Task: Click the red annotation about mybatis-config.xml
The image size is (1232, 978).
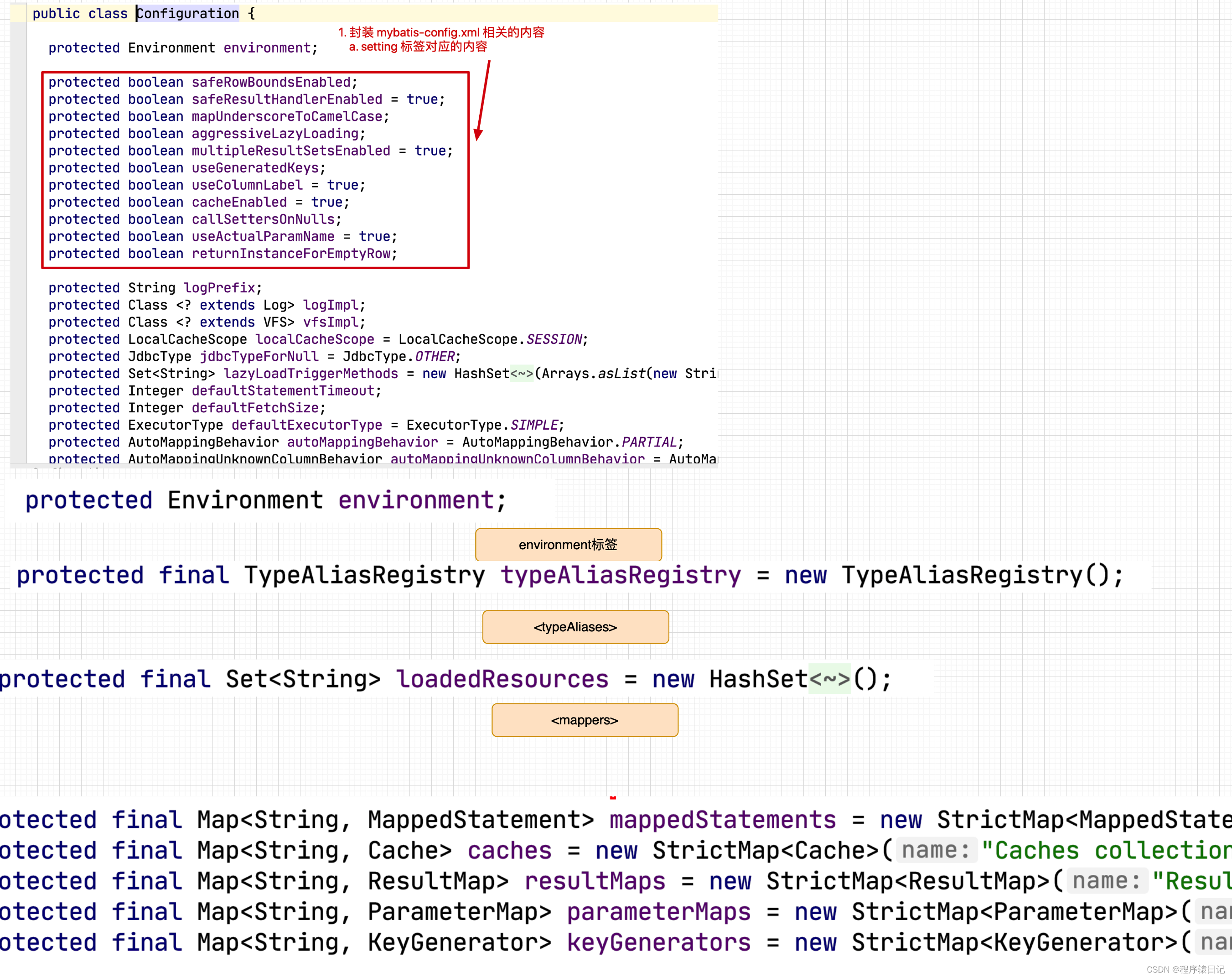Action: [441, 32]
